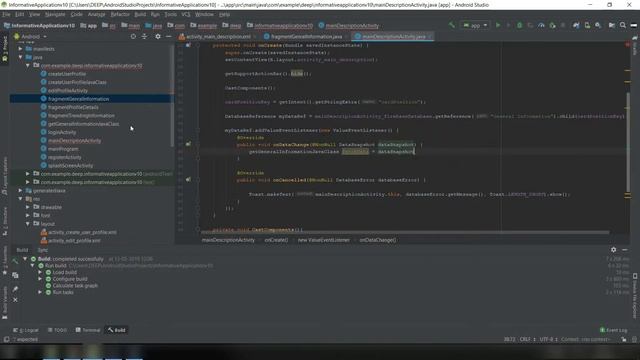Viewport: 640px width, 360px height.
Task: Select the Sync tab in the Build panel
Action: pos(42,250)
